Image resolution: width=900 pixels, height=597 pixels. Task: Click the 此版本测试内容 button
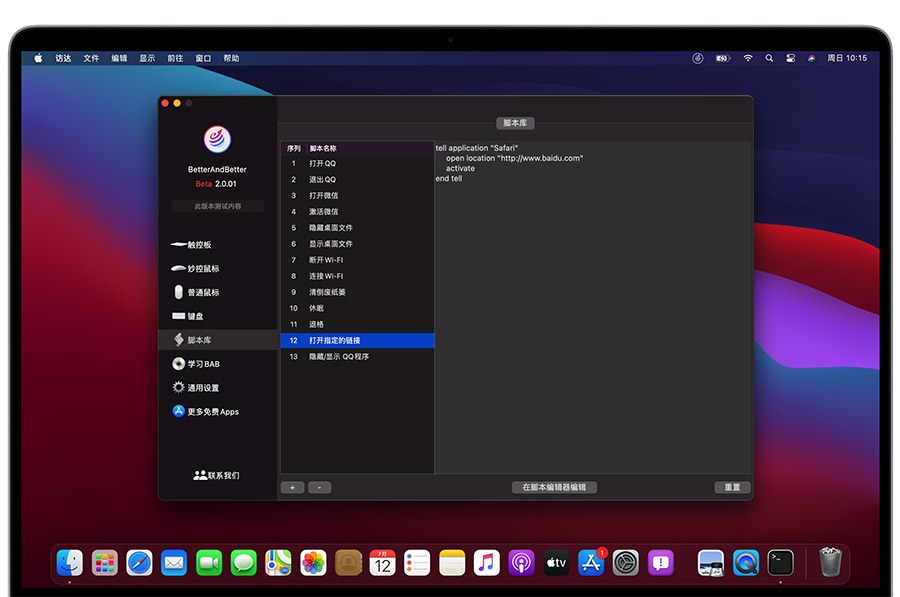(x=218, y=206)
